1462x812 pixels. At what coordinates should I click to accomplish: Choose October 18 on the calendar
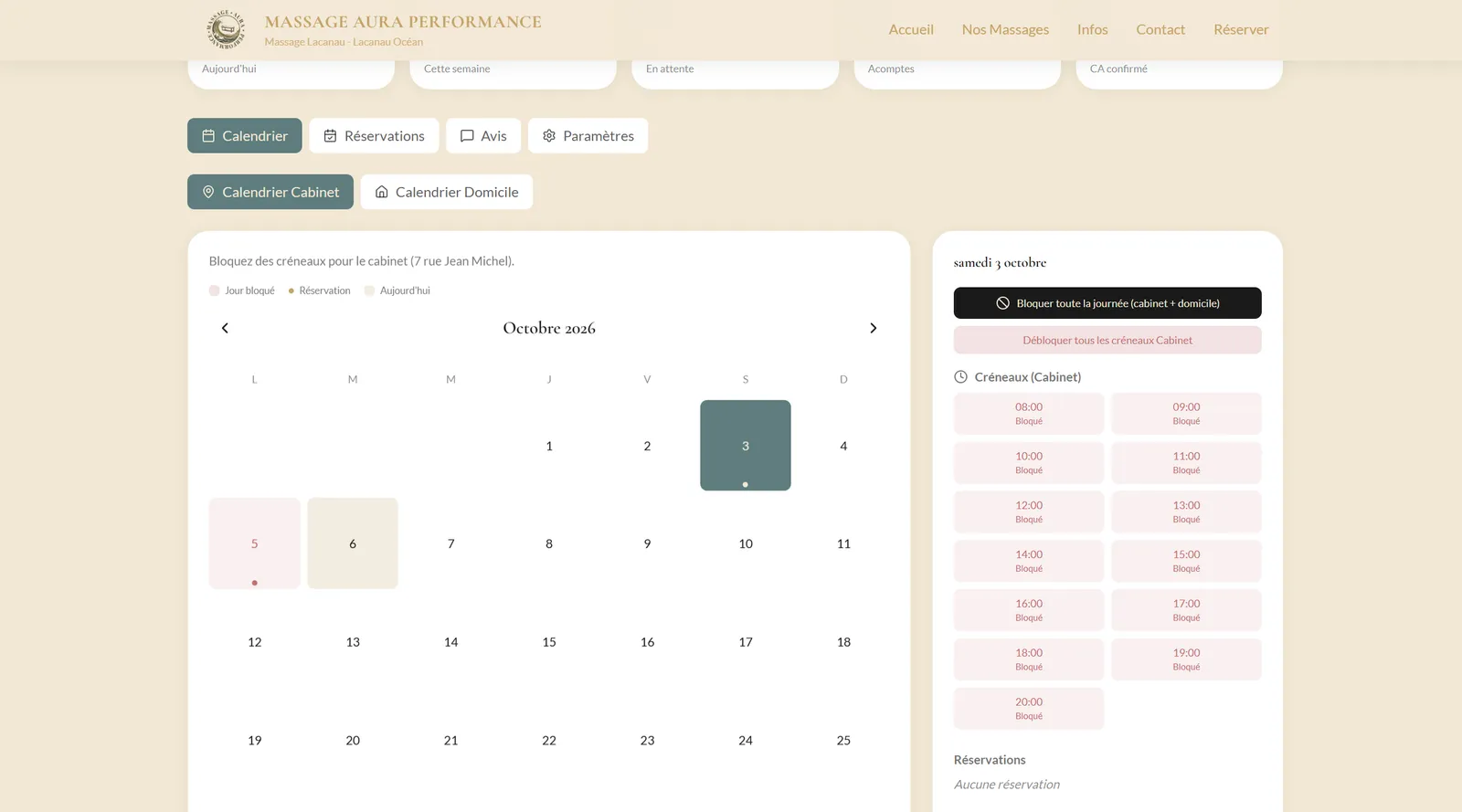click(x=843, y=642)
